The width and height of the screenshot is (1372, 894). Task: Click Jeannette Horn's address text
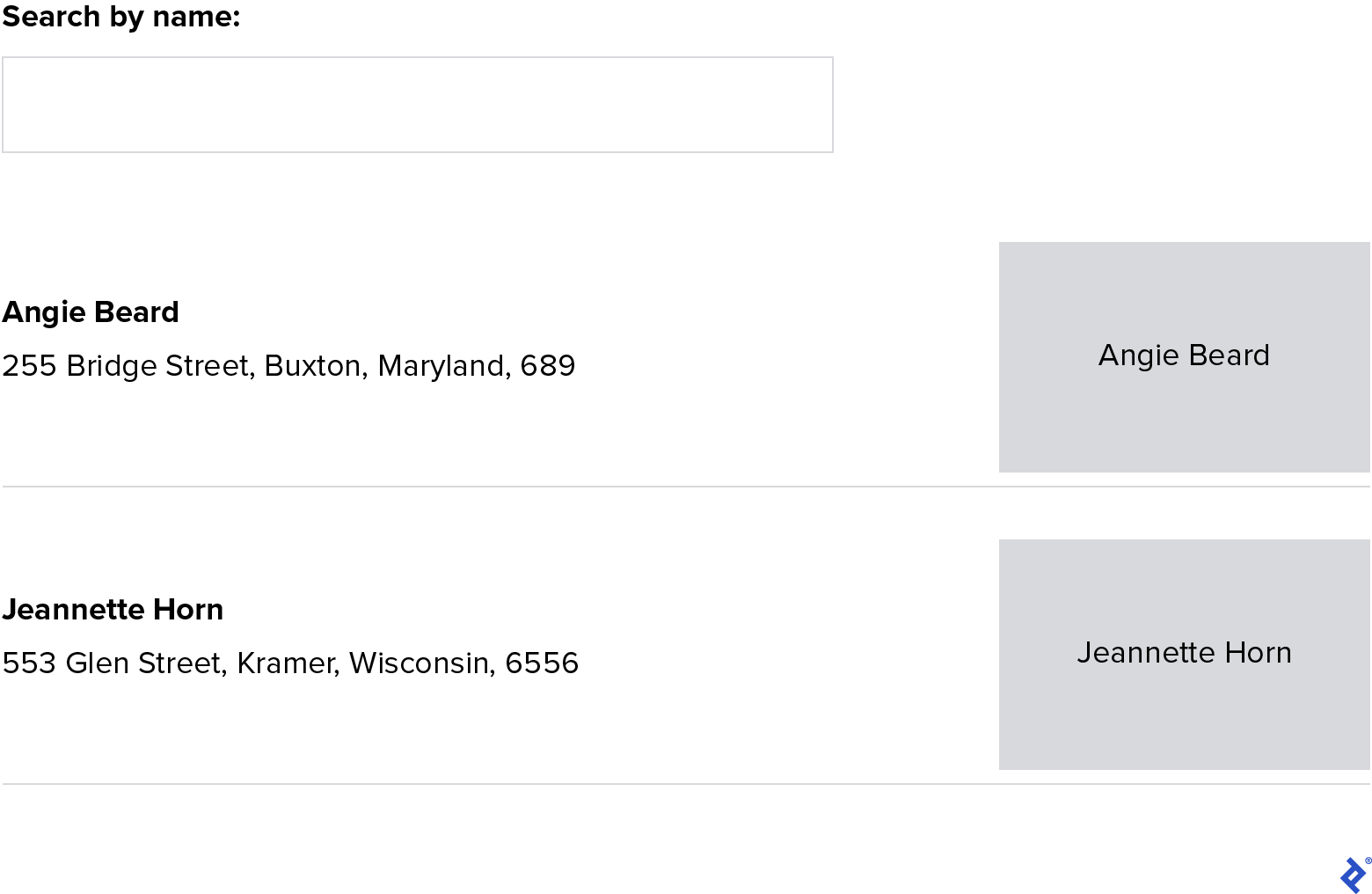tap(290, 663)
